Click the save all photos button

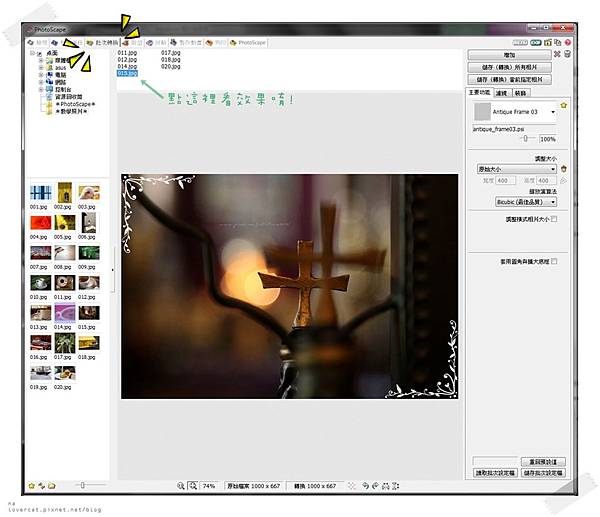pyautogui.click(x=509, y=67)
